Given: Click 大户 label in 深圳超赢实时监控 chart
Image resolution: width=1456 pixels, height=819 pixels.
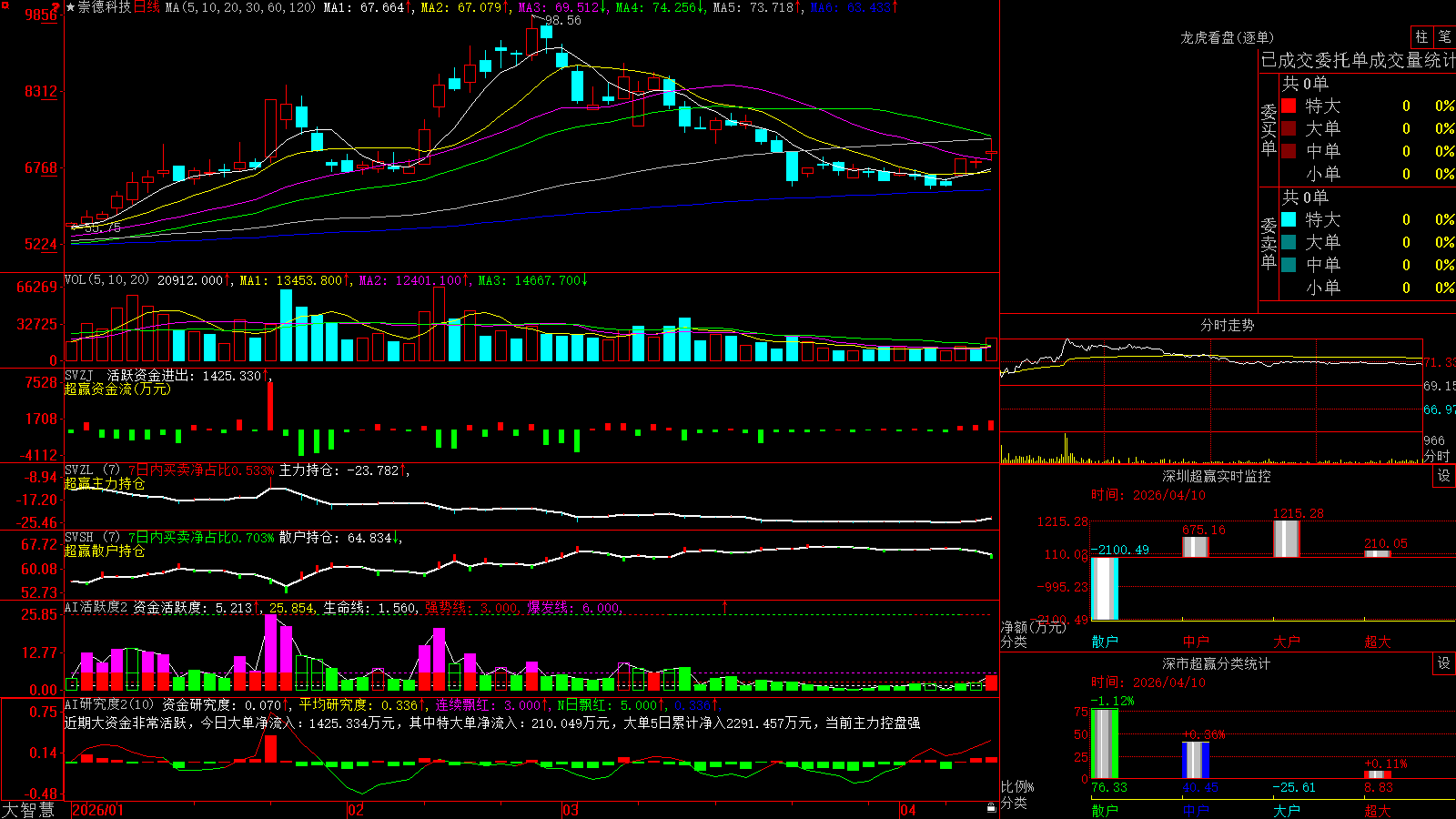Looking at the screenshot, I should (x=1287, y=642).
